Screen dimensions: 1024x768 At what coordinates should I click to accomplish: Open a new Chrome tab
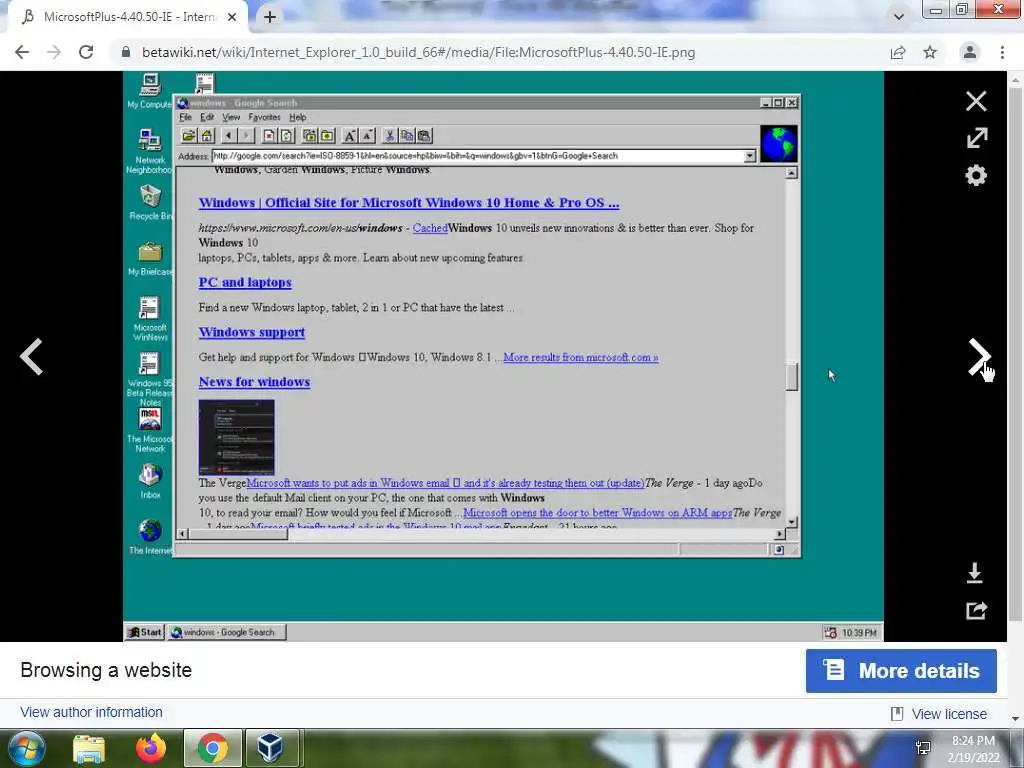(x=270, y=17)
